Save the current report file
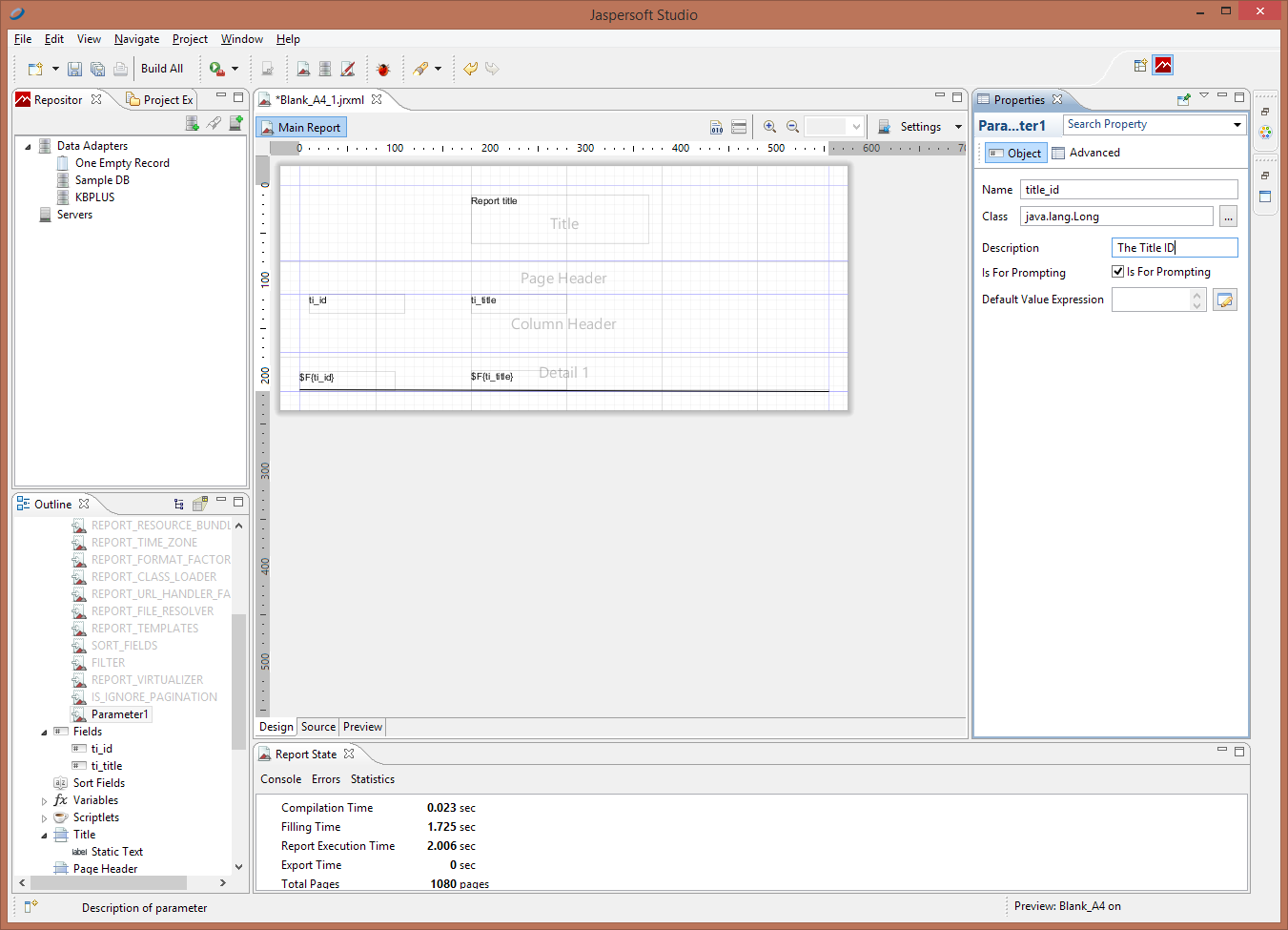1288x930 pixels. [74, 69]
